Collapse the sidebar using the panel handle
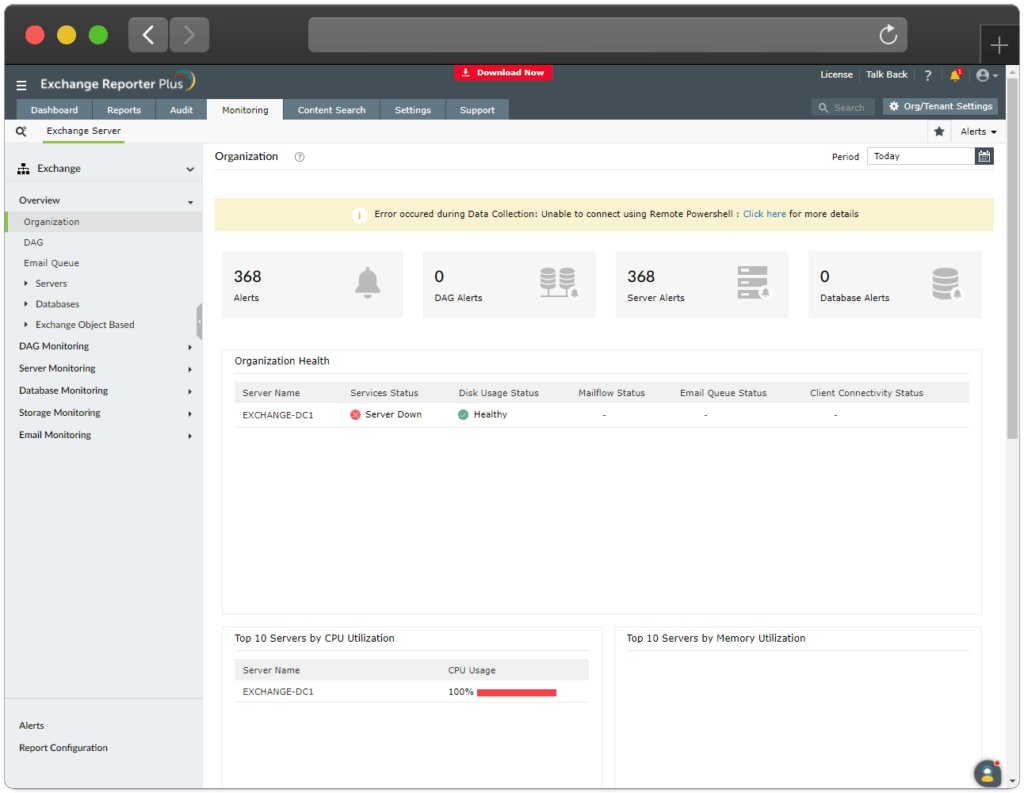 coord(199,321)
